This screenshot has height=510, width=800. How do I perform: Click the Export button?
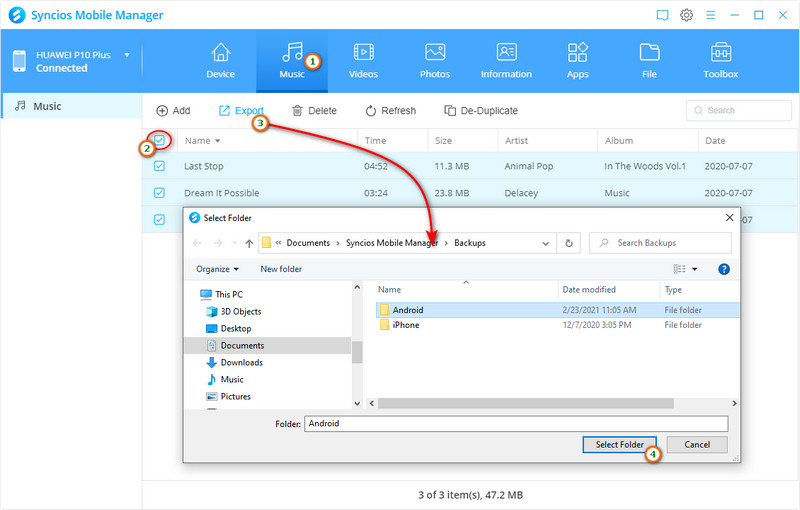coord(241,111)
